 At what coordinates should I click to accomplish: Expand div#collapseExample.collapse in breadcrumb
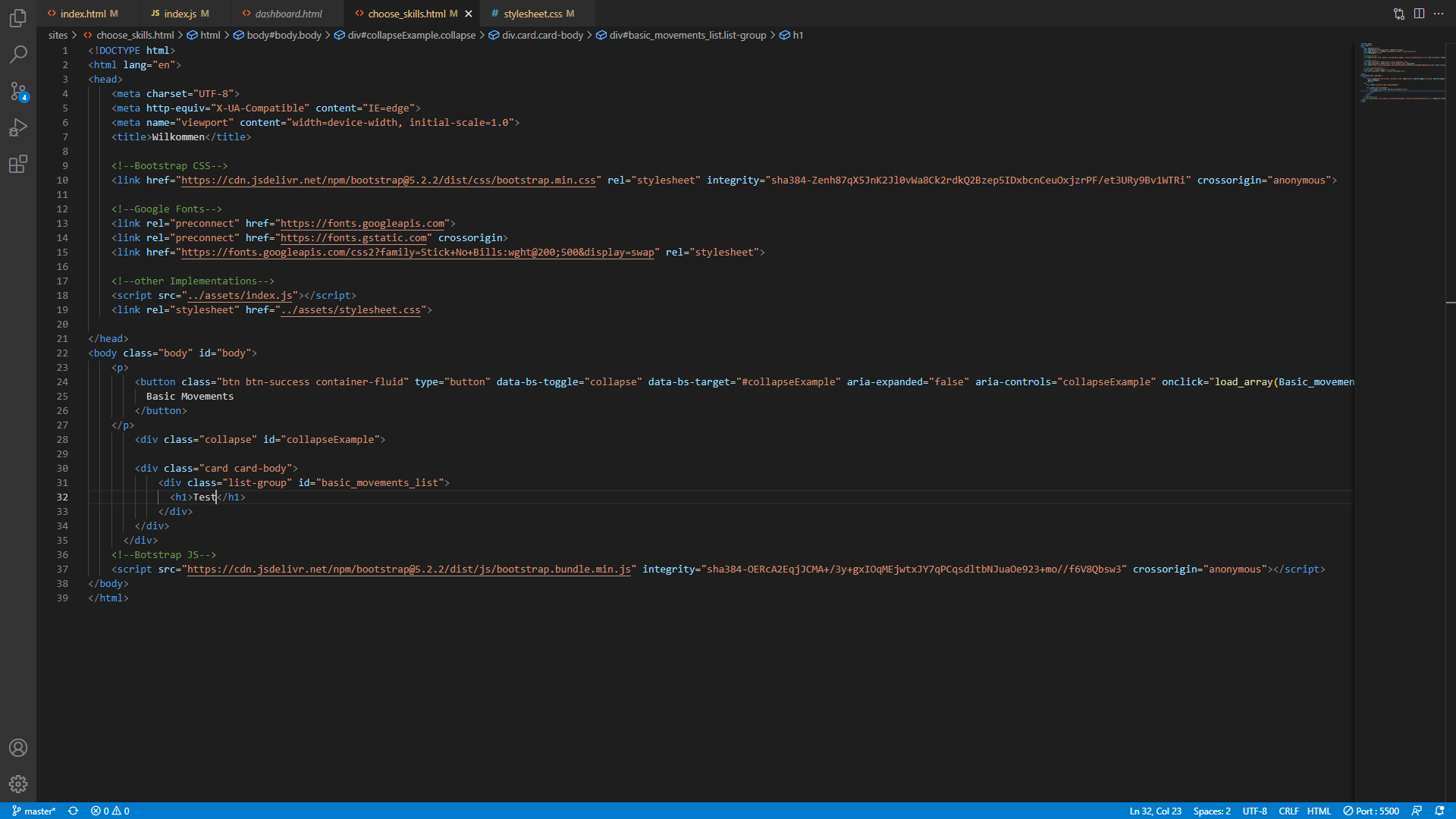pos(410,35)
